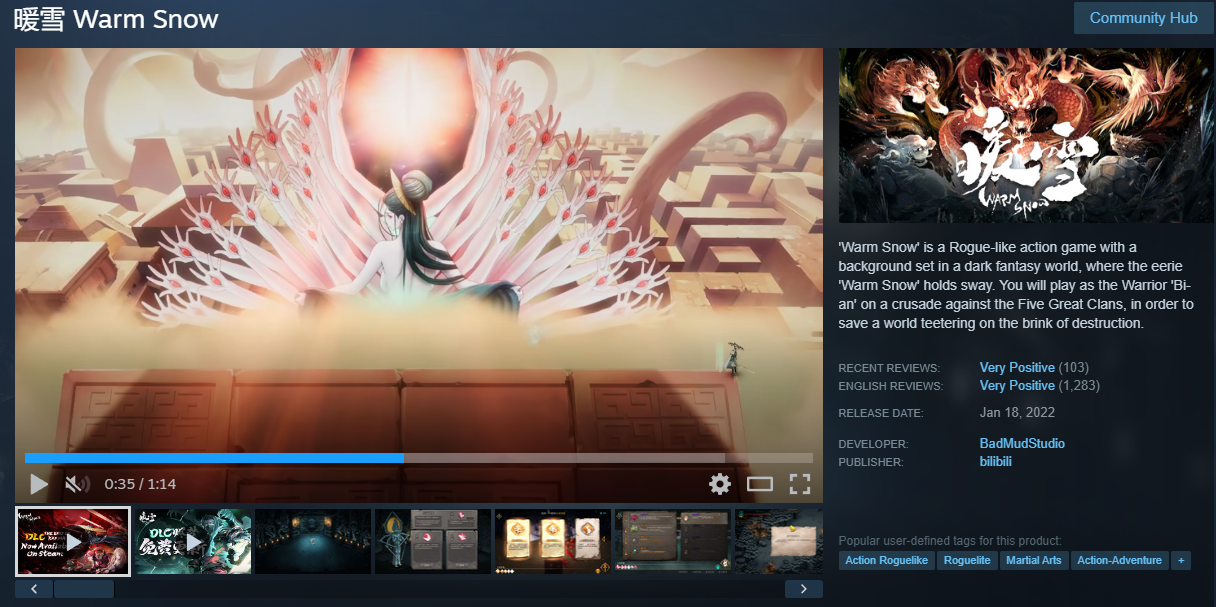Click the 0:35 / 1:14 video time display
This screenshot has height=607, width=1216.
[140, 484]
